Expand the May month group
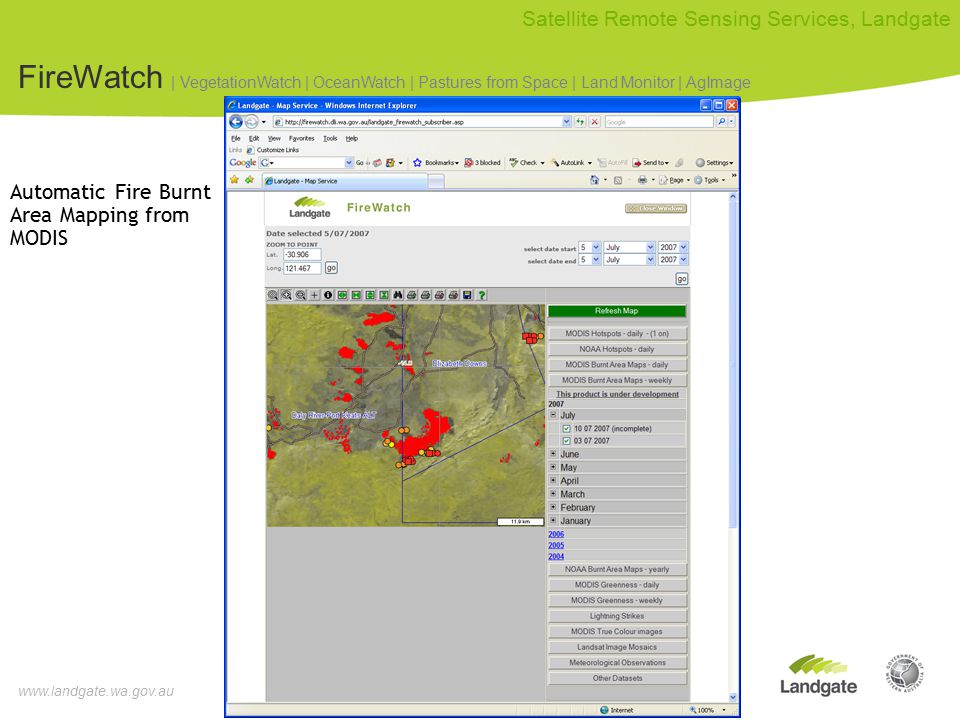This screenshot has width=960, height=720. coord(553,467)
